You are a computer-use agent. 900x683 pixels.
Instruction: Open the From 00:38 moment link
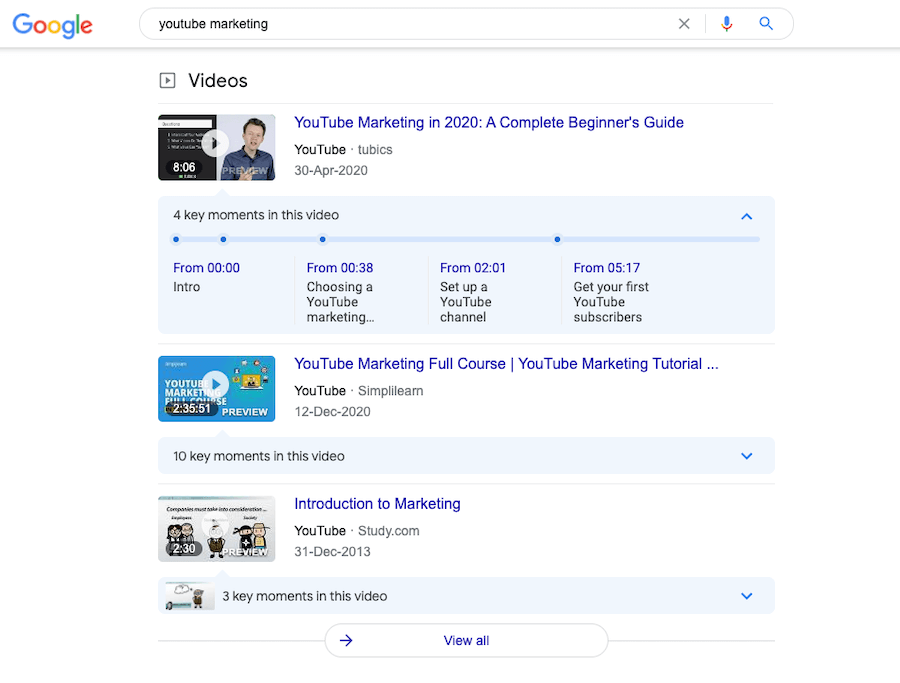[x=340, y=268]
